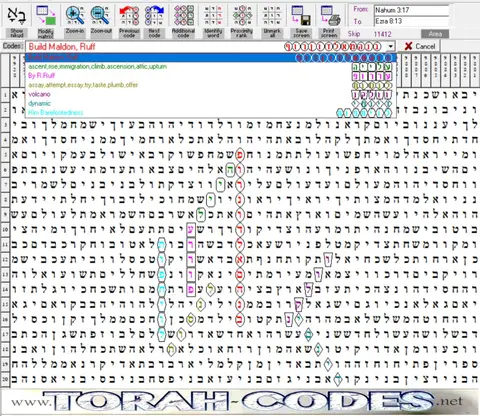Click the cyan-highlighted letter in row 11
480x416 pixels.
[161, 245]
